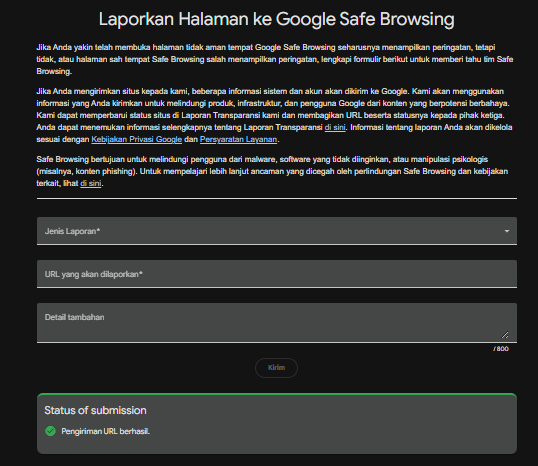The image size is (538, 466).
Task: Focus the URL yang akan dilaporkan field
Action: (x=277, y=274)
